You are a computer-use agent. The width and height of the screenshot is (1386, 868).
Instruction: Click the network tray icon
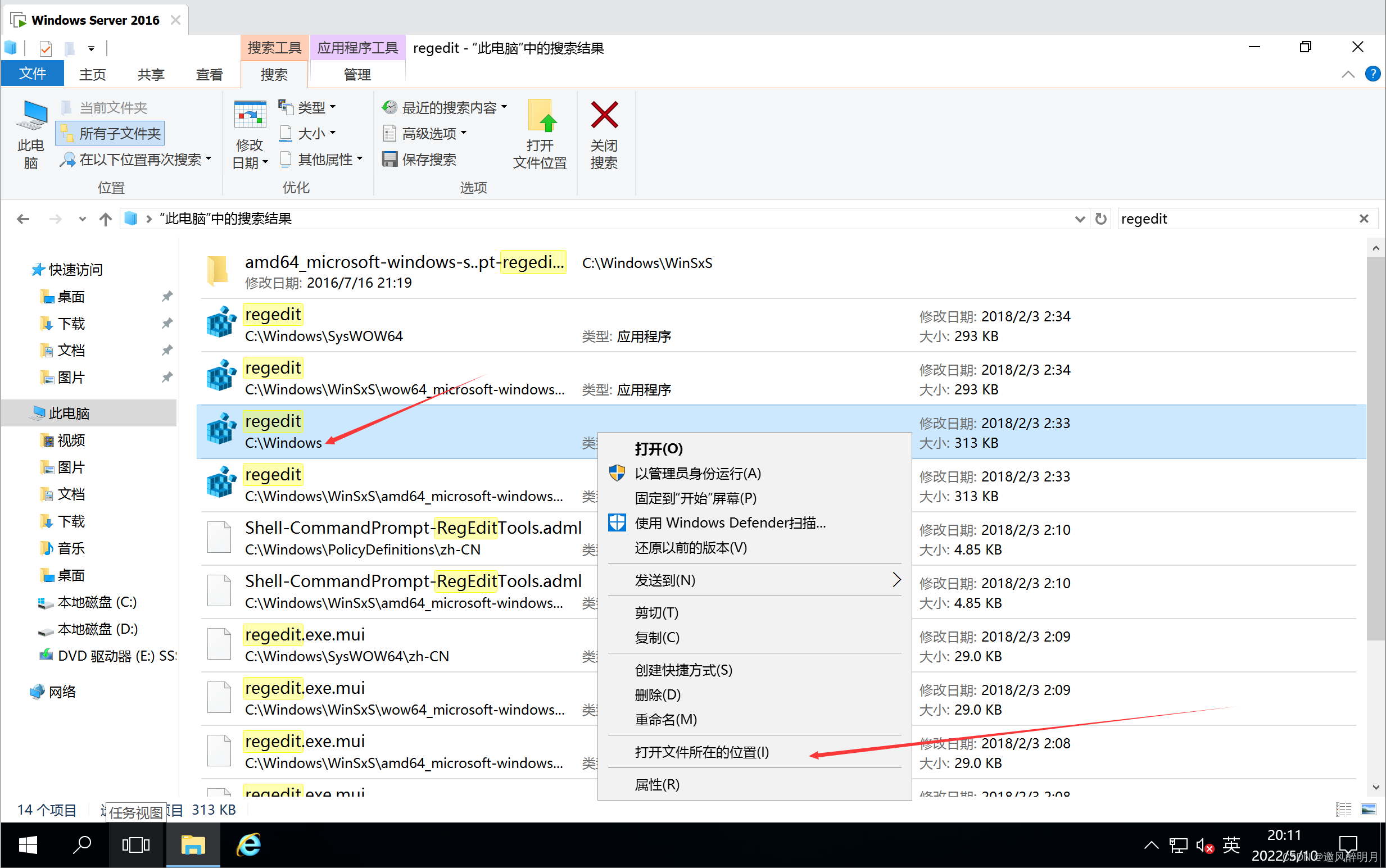point(1178,846)
